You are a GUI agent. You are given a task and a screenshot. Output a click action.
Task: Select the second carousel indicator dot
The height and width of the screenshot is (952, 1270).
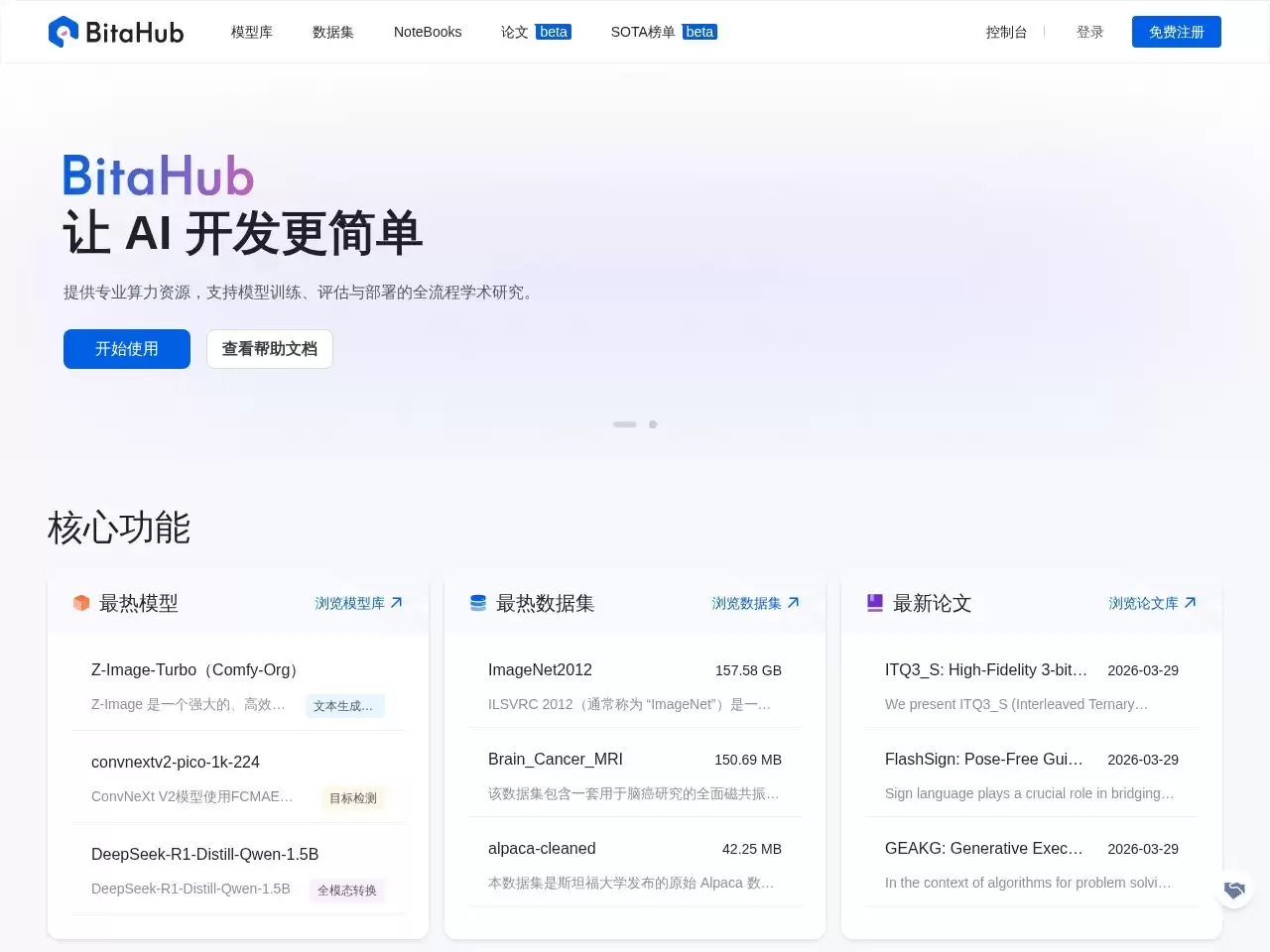point(653,424)
